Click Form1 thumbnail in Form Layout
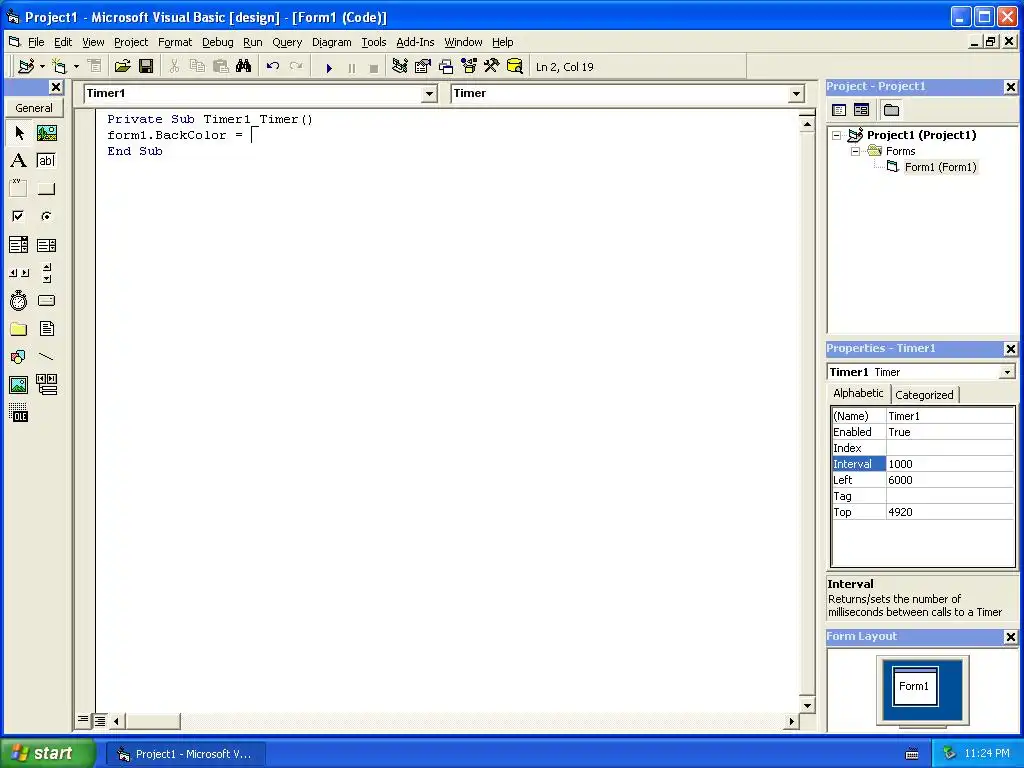 pyautogui.click(x=914, y=686)
